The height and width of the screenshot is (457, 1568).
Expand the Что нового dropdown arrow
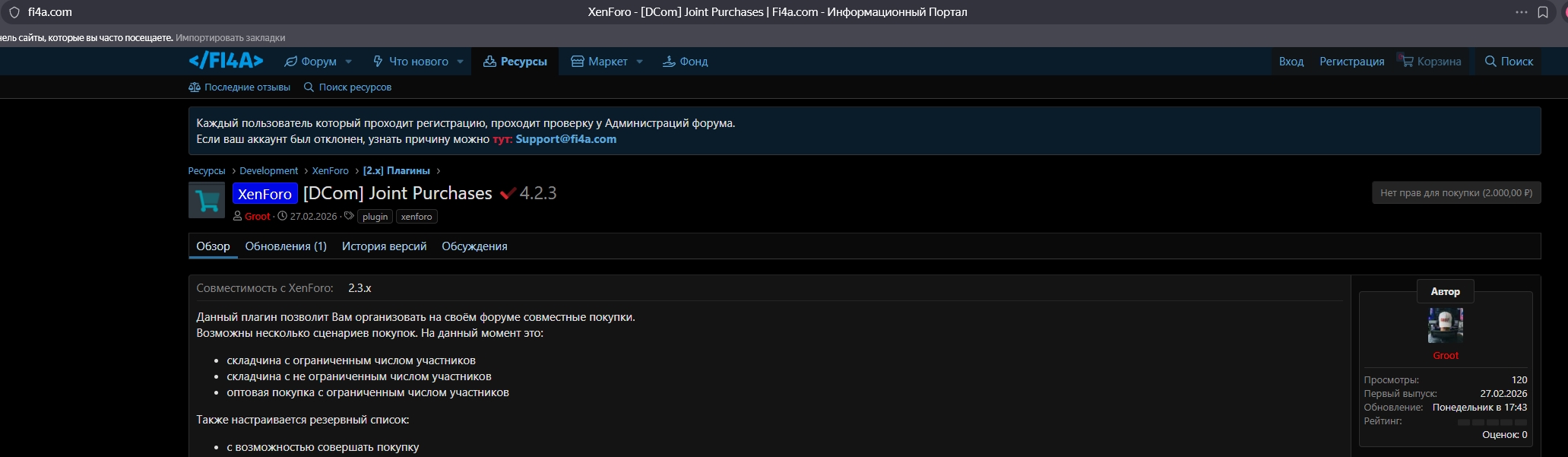click(461, 62)
